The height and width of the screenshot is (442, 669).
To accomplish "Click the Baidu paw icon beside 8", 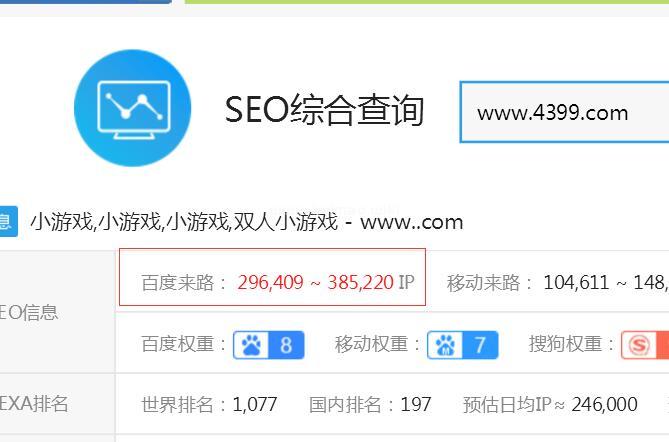I will tap(252, 345).
